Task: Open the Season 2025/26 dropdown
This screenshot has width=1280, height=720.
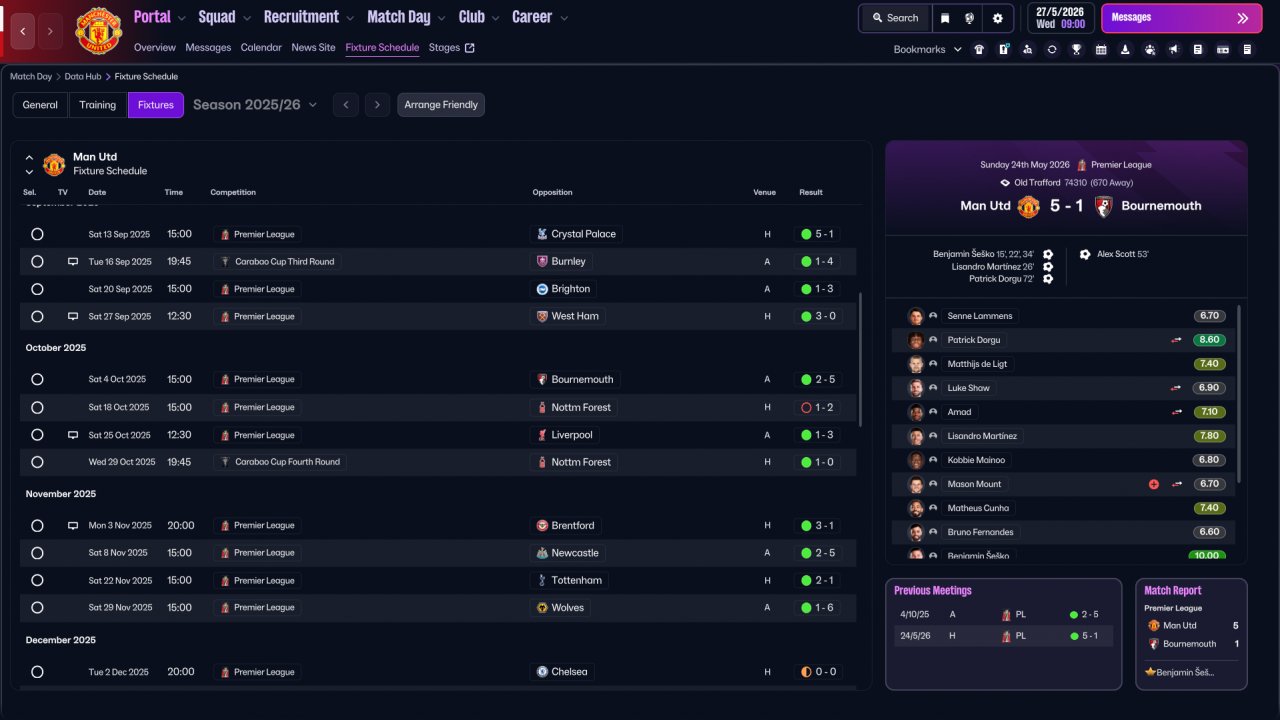Action: coord(255,105)
